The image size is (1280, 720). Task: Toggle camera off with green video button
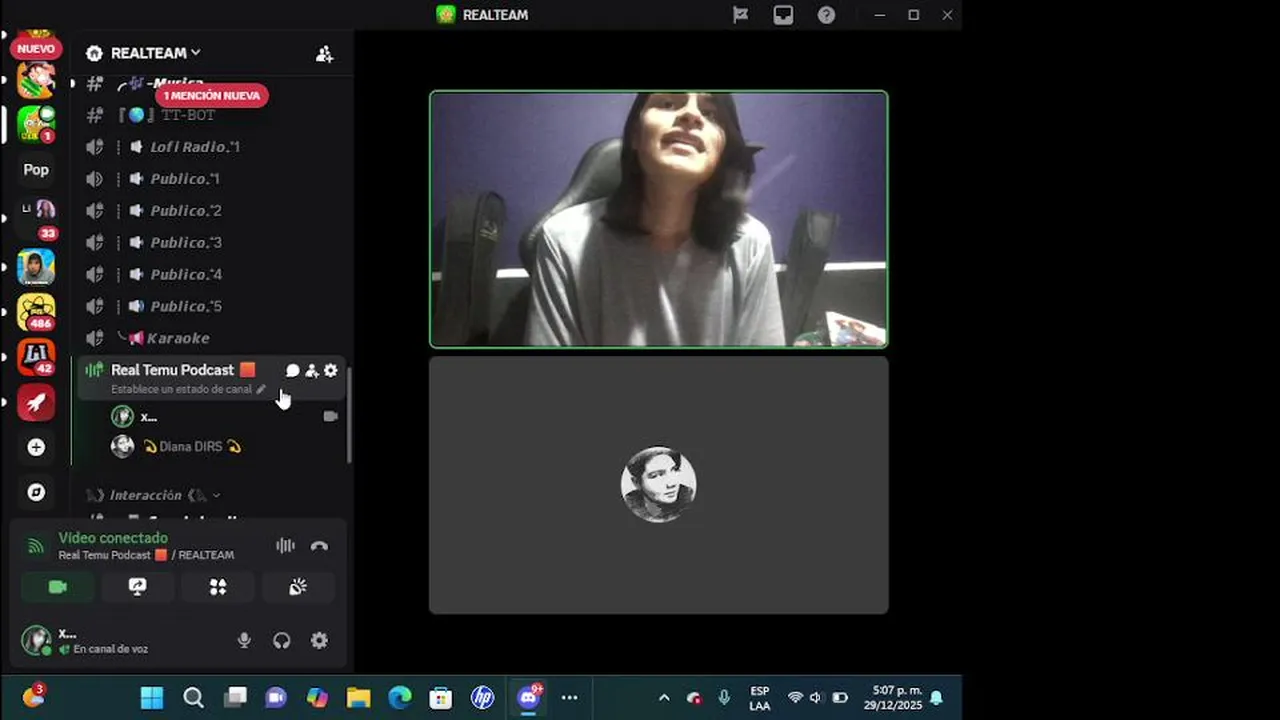(x=58, y=587)
